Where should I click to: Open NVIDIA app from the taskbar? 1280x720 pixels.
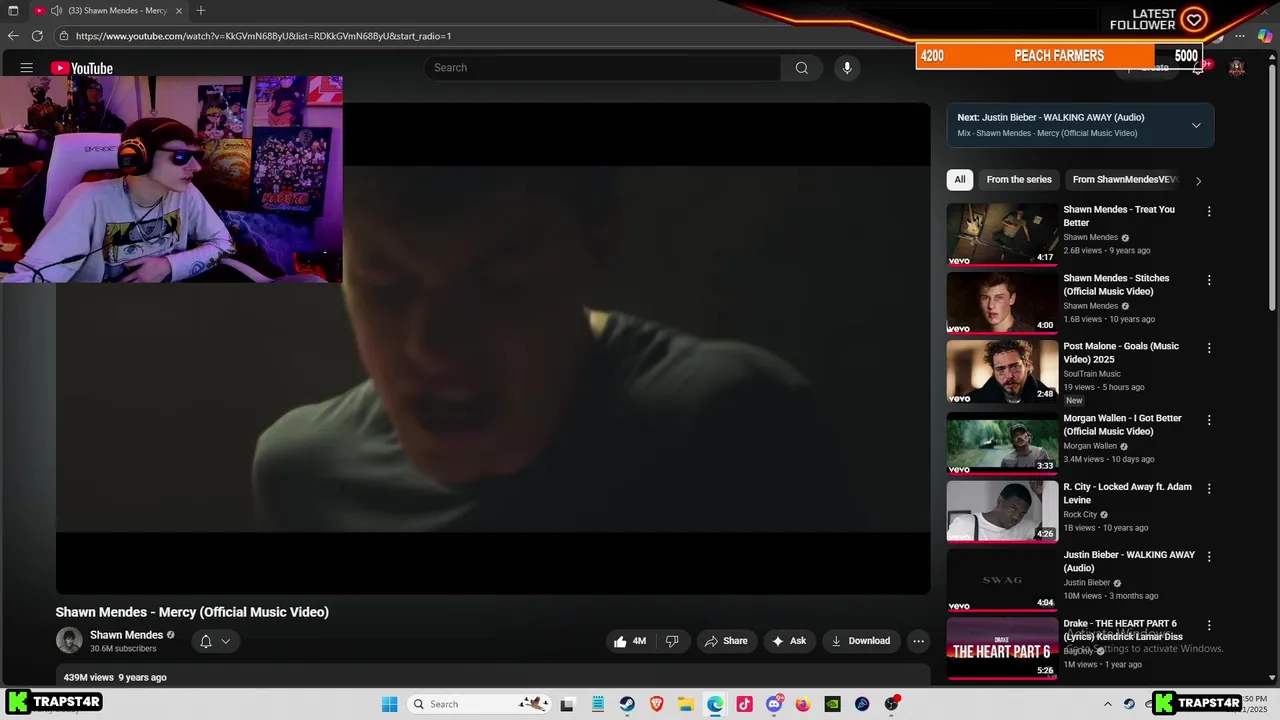pyautogui.click(x=832, y=704)
